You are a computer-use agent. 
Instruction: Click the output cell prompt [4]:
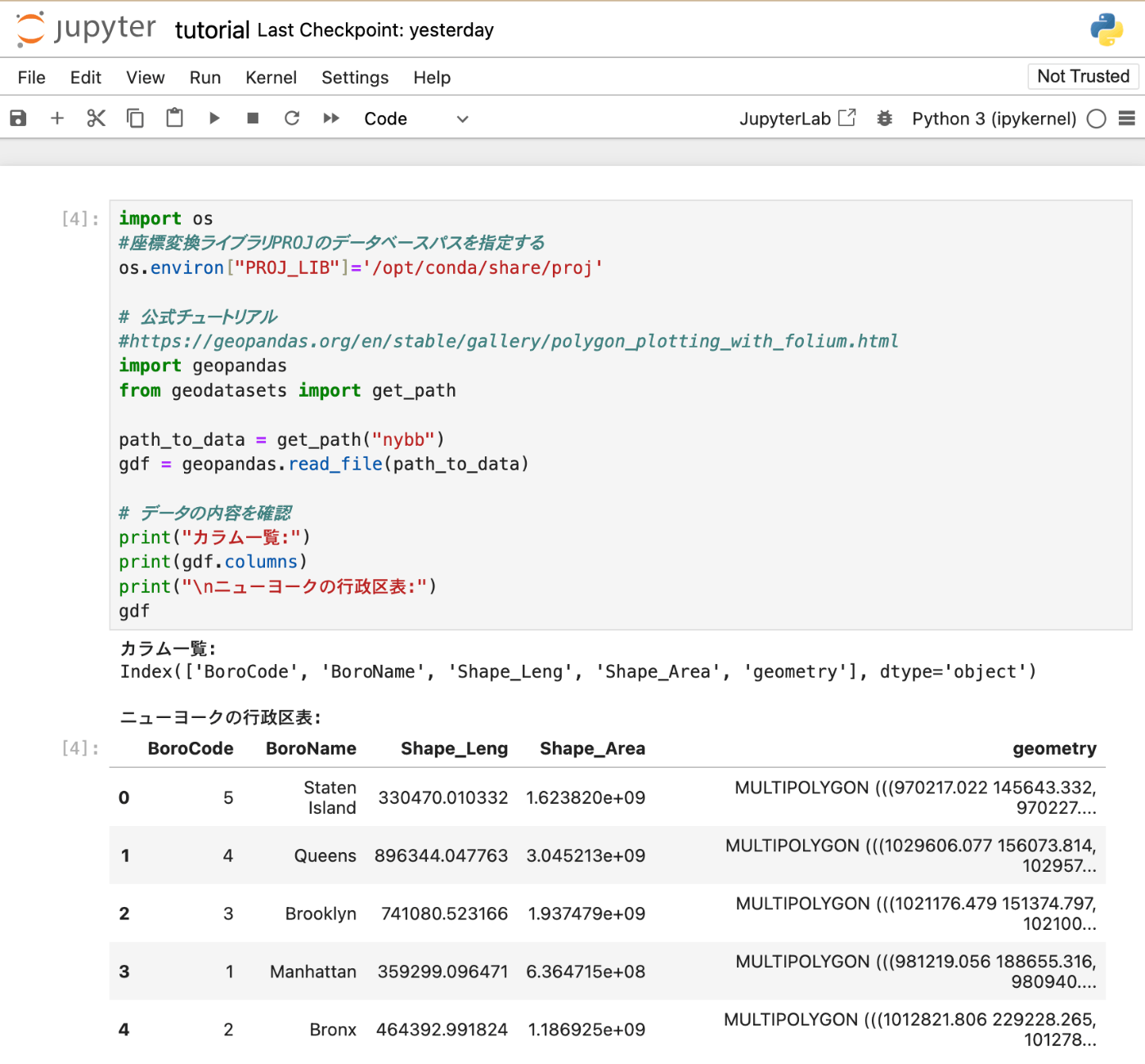pyautogui.click(x=80, y=748)
